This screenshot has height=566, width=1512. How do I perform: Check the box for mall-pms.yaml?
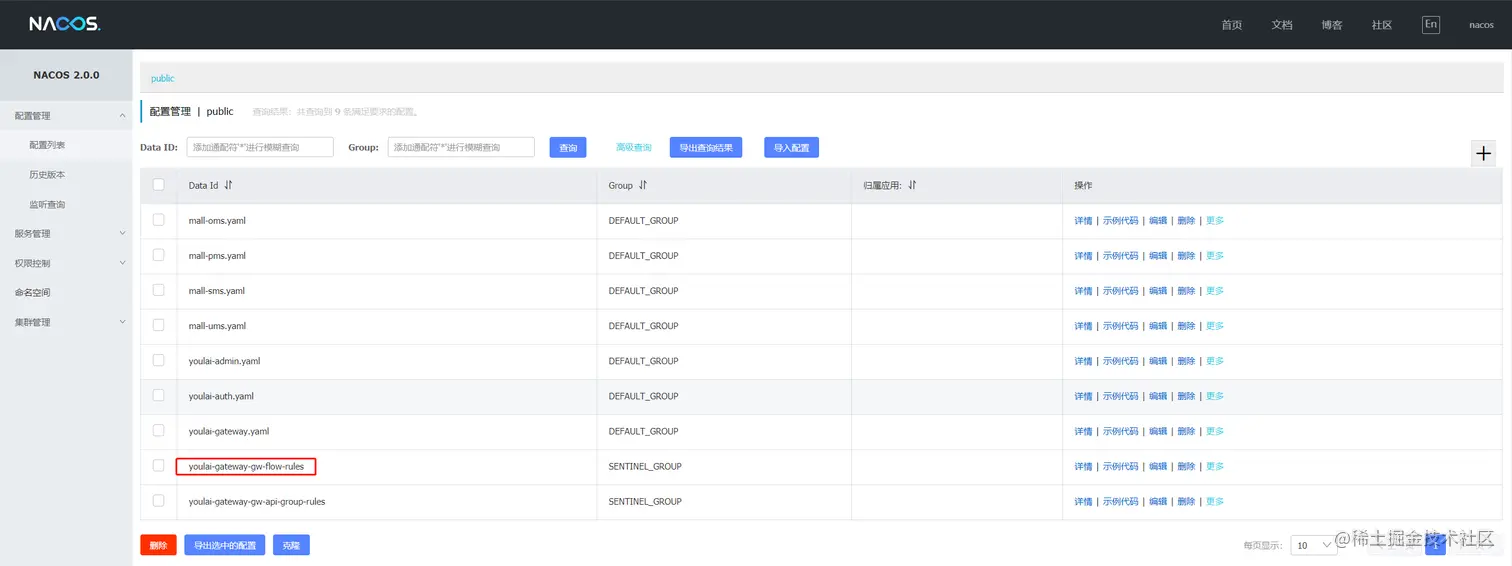158,255
